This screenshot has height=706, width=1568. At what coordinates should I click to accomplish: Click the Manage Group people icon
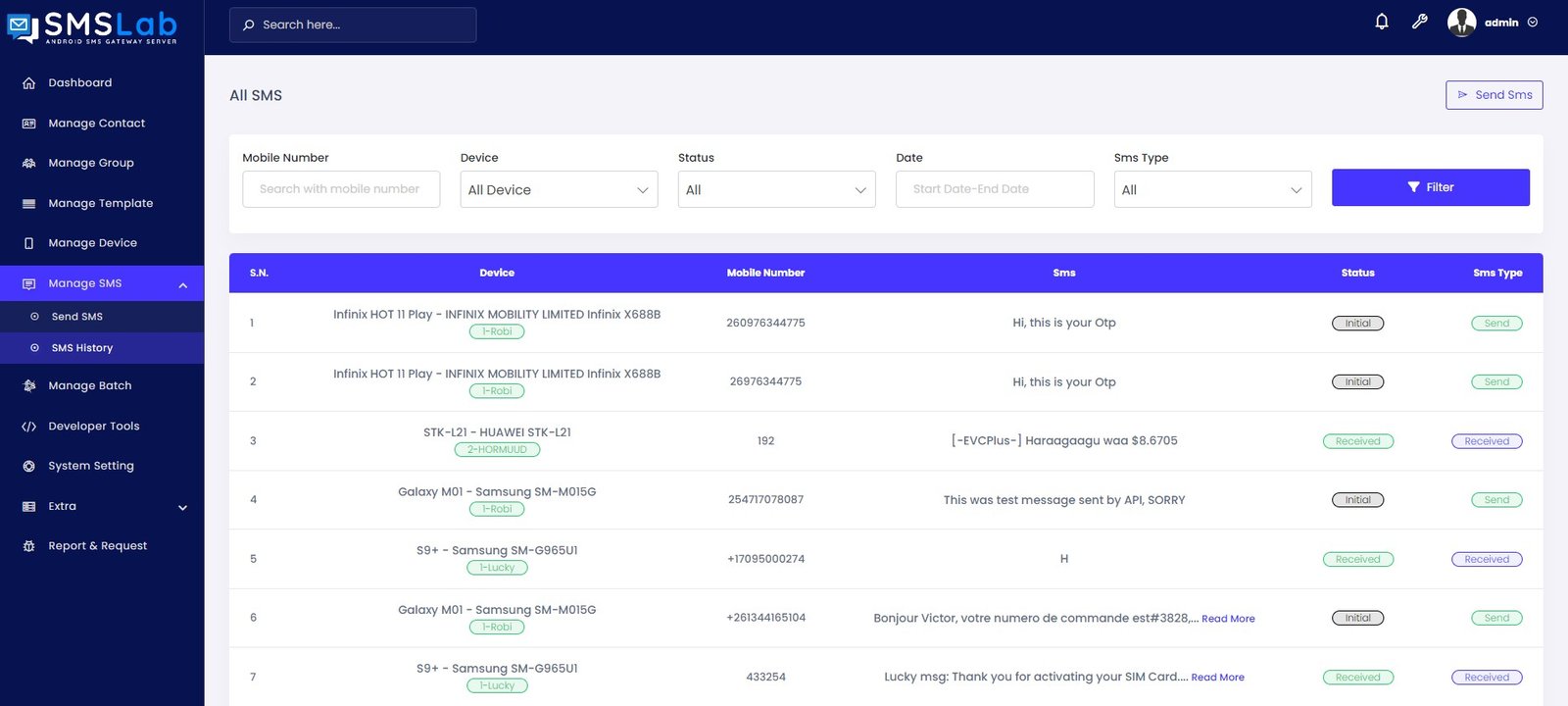[28, 164]
